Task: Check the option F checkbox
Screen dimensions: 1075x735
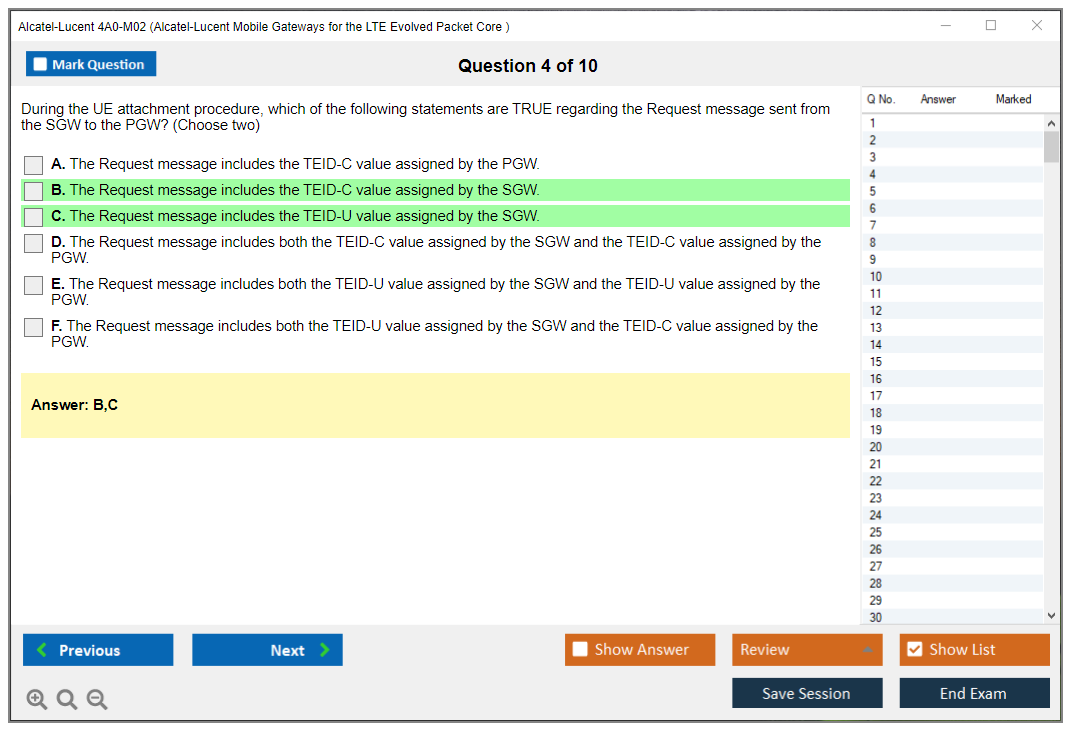Action: [x=34, y=327]
